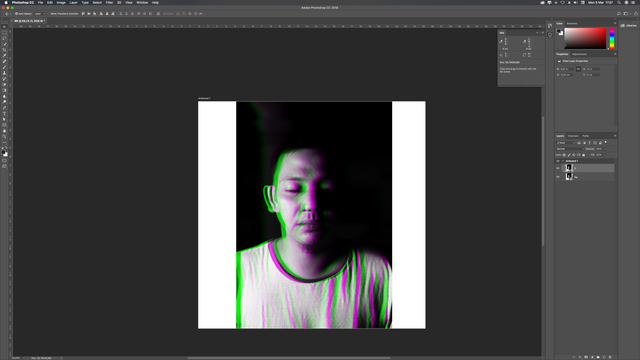Click the hue slider strip
Viewport: 640px width, 360px height.
click(612, 38)
